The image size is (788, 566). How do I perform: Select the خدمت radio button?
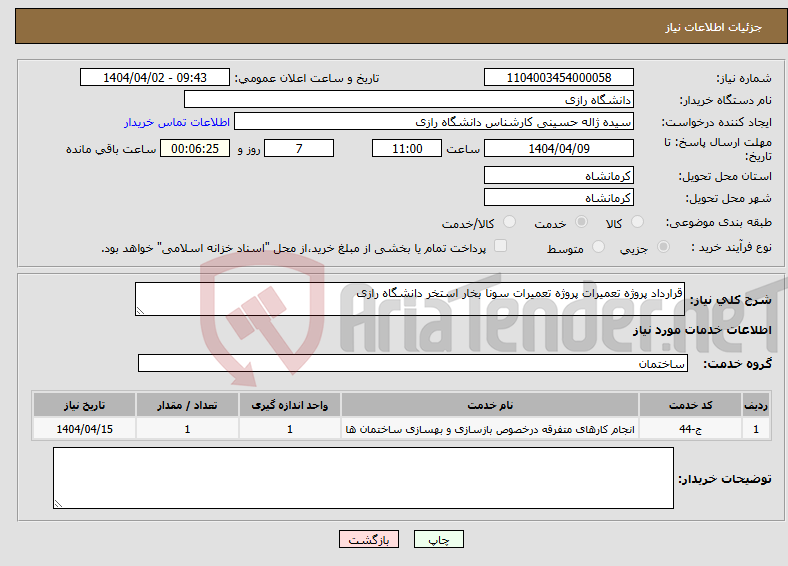(581, 222)
